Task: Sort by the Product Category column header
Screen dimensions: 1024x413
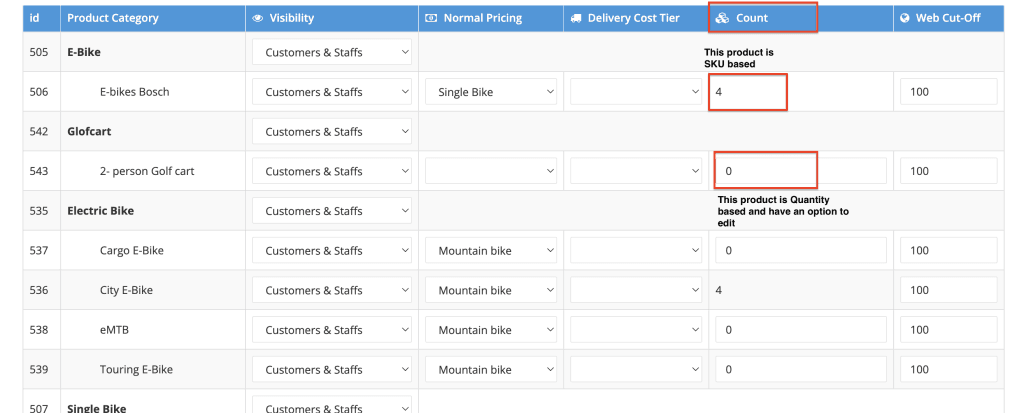Action: coord(113,18)
